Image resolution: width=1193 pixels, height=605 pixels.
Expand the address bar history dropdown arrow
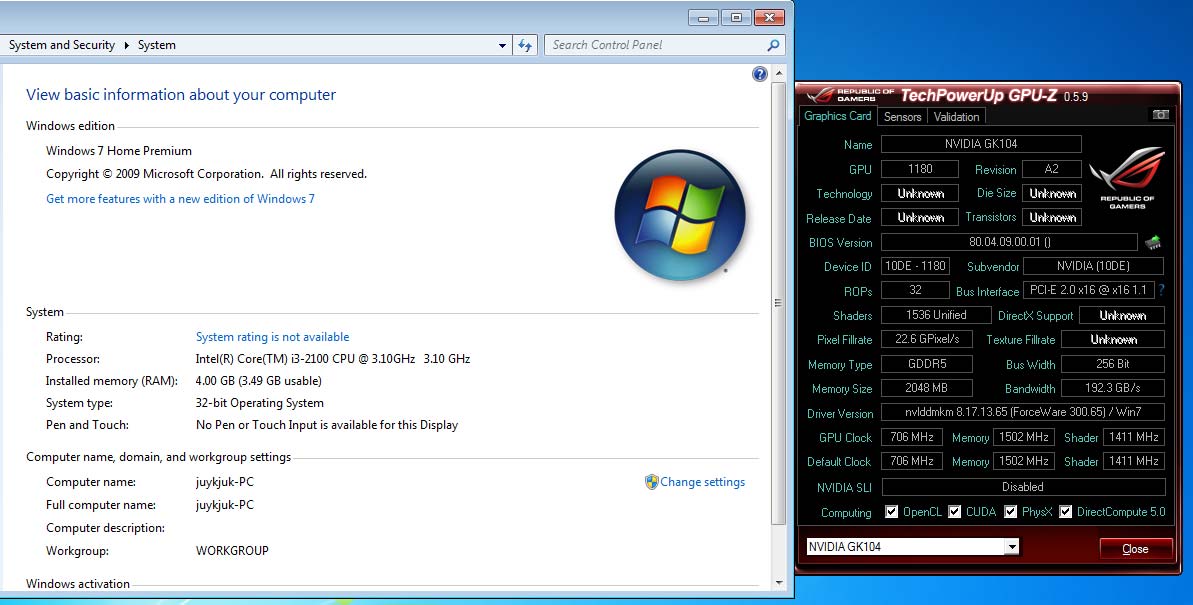click(x=502, y=45)
